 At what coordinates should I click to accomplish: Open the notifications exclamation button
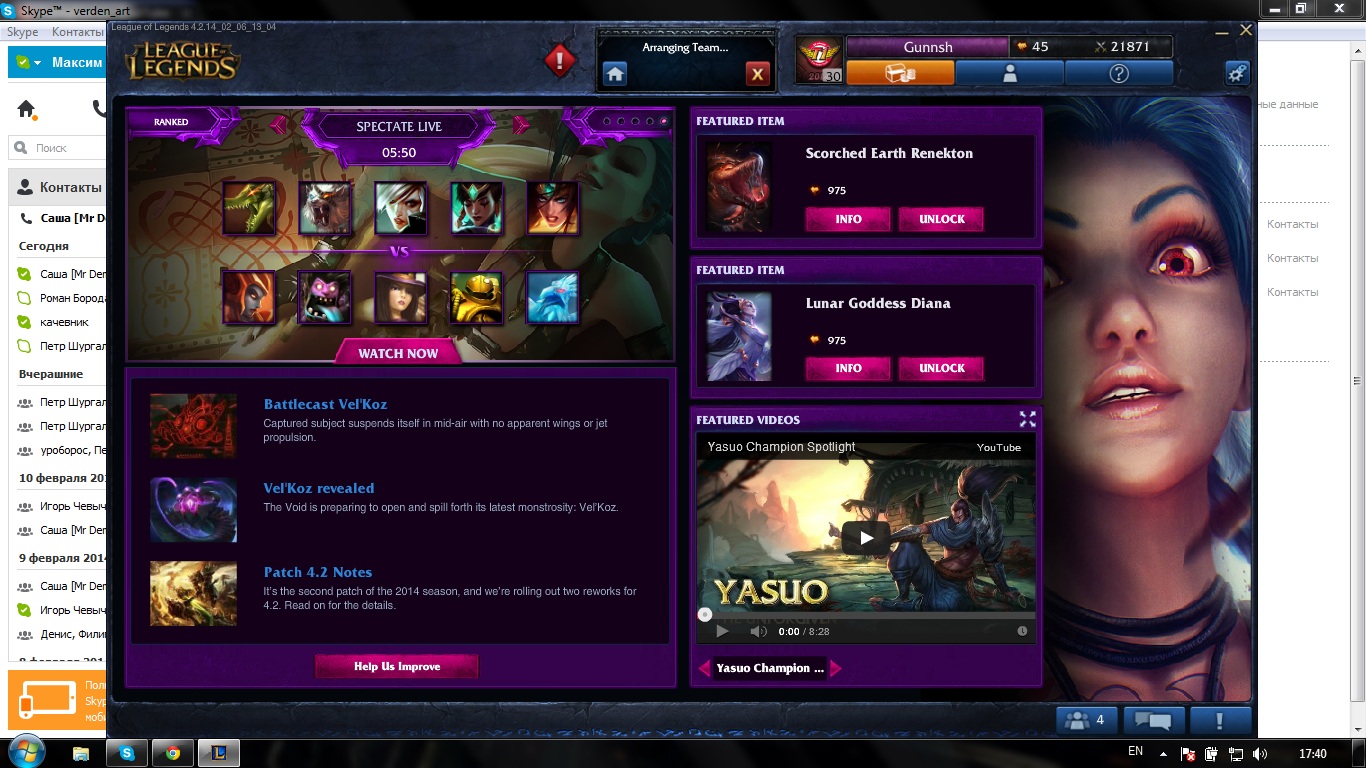pyautogui.click(x=1220, y=720)
